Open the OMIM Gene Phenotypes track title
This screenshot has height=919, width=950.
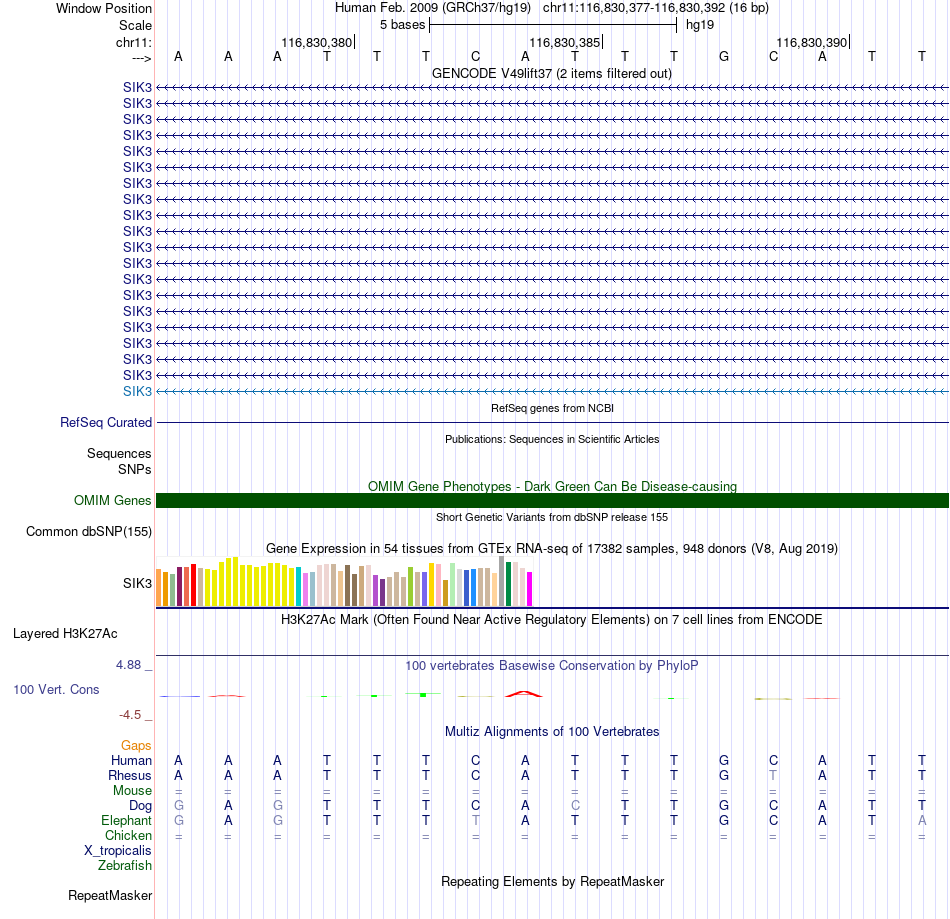[552, 486]
